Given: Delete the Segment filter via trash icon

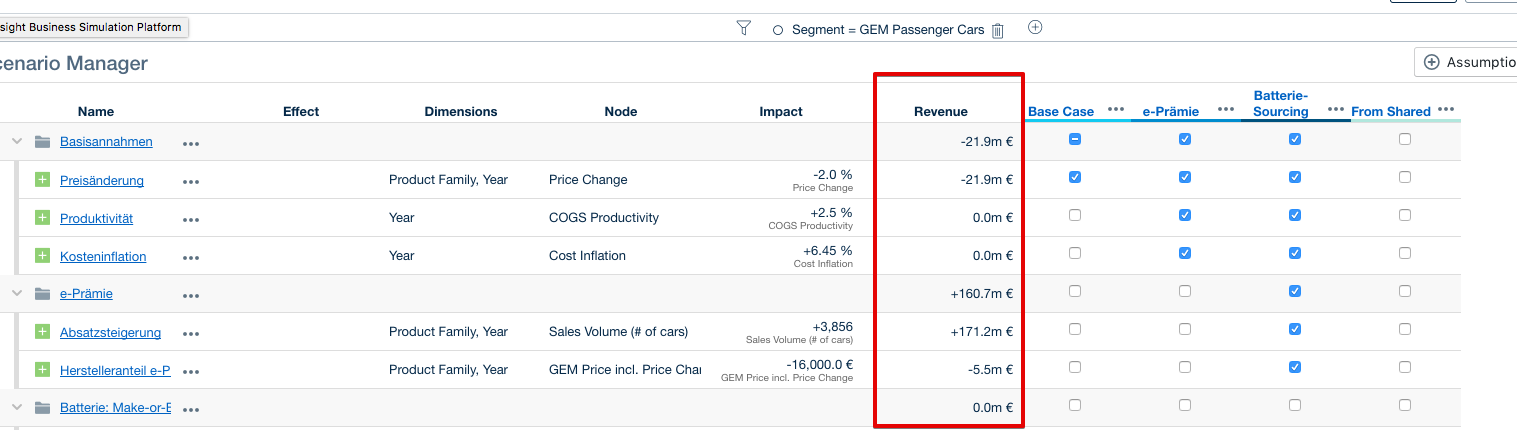Looking at the screenshot, I should point(997,30).
